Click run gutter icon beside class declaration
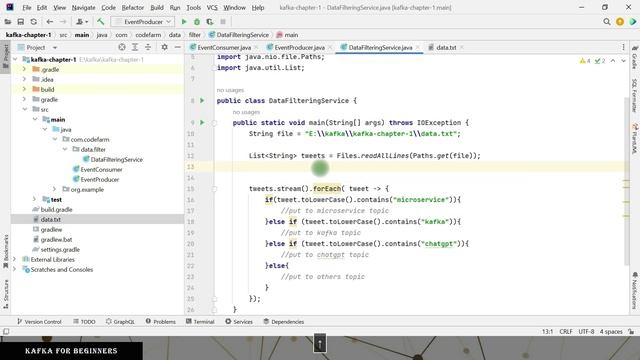 [202, 100]
